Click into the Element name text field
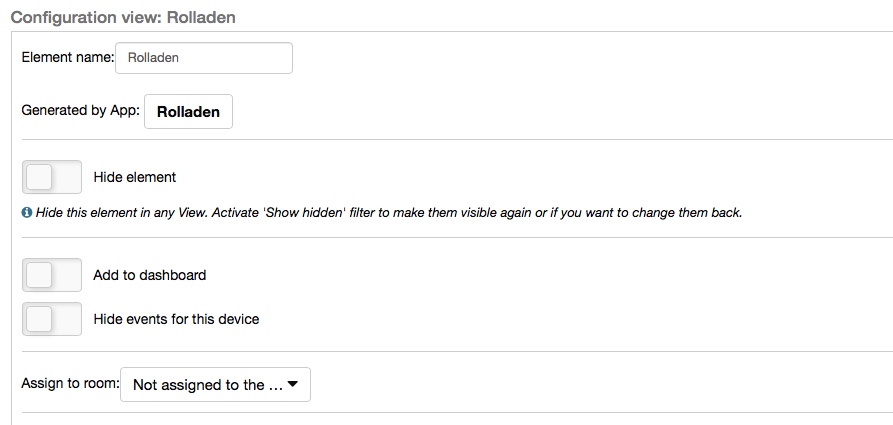 204,58
